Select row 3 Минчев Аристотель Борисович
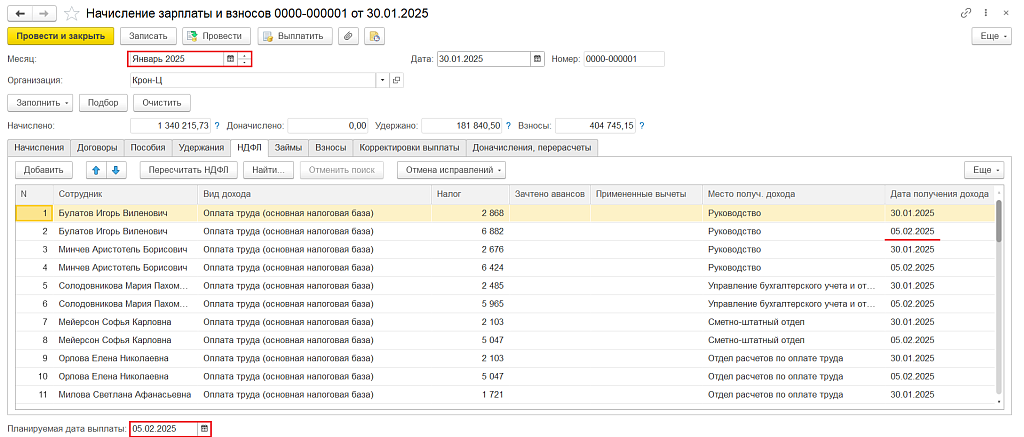 click(x=505, y=250)
